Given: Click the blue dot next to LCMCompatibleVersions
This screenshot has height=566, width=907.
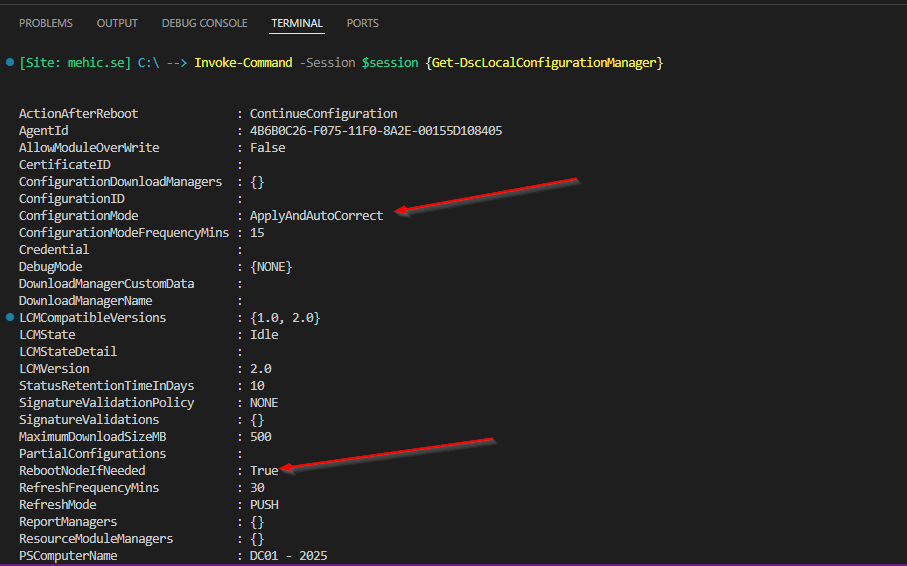Looking at the screenshot, I should 9,317.
